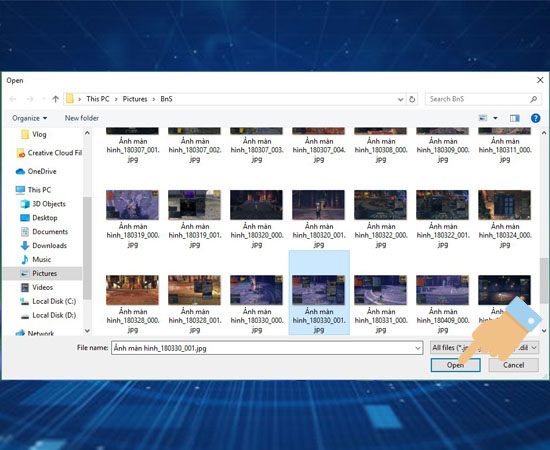Image resolution: width=550 pixels, height=450 pixels.
Task: Select file name hinh_180307_003.jpg
Action: [x=257, y=150]
